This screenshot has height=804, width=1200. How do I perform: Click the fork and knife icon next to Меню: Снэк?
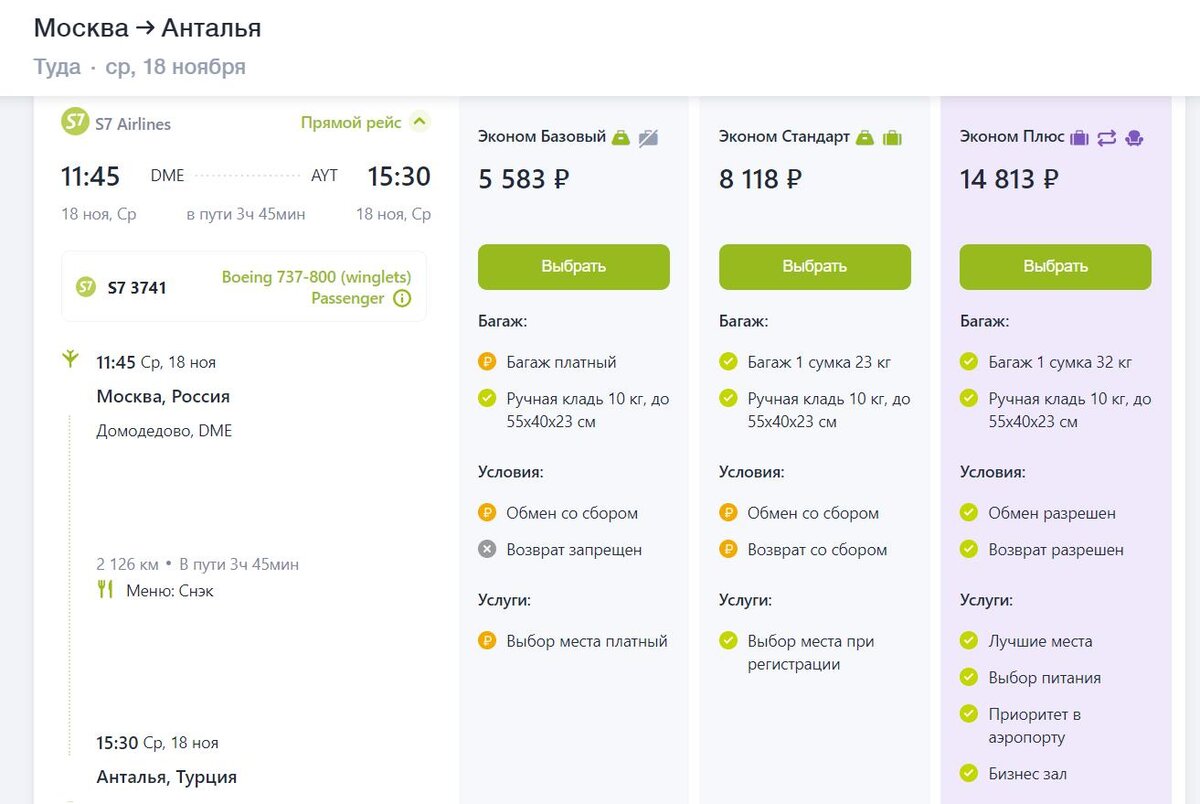tap(105, 590)
